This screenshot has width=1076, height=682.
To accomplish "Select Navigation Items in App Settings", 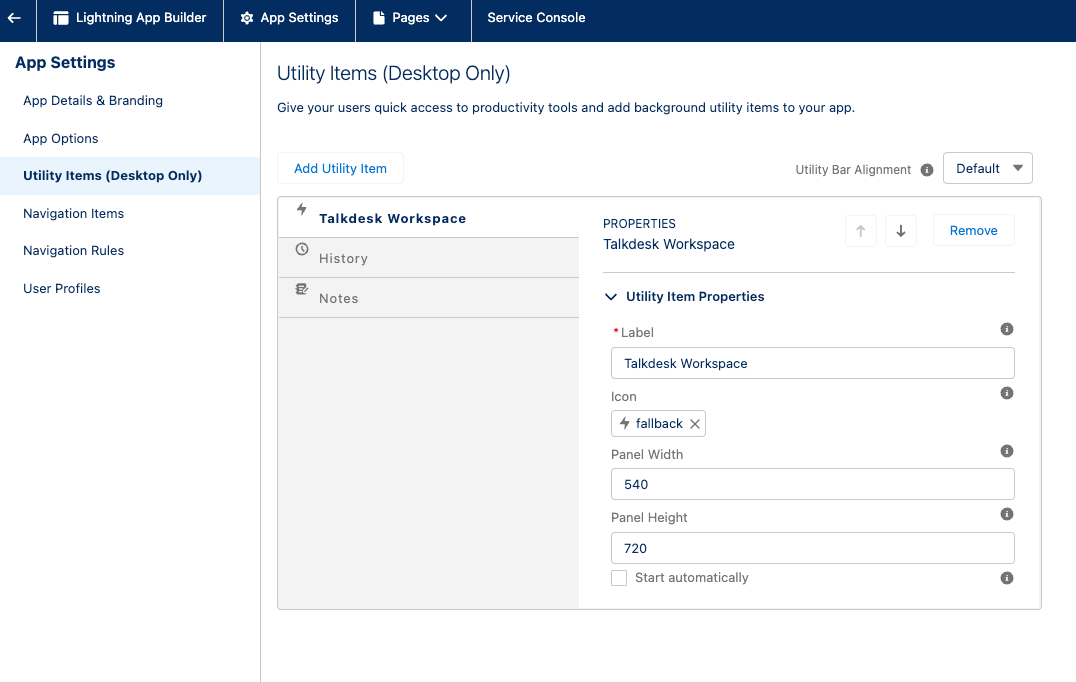I will tap(73, 213).
